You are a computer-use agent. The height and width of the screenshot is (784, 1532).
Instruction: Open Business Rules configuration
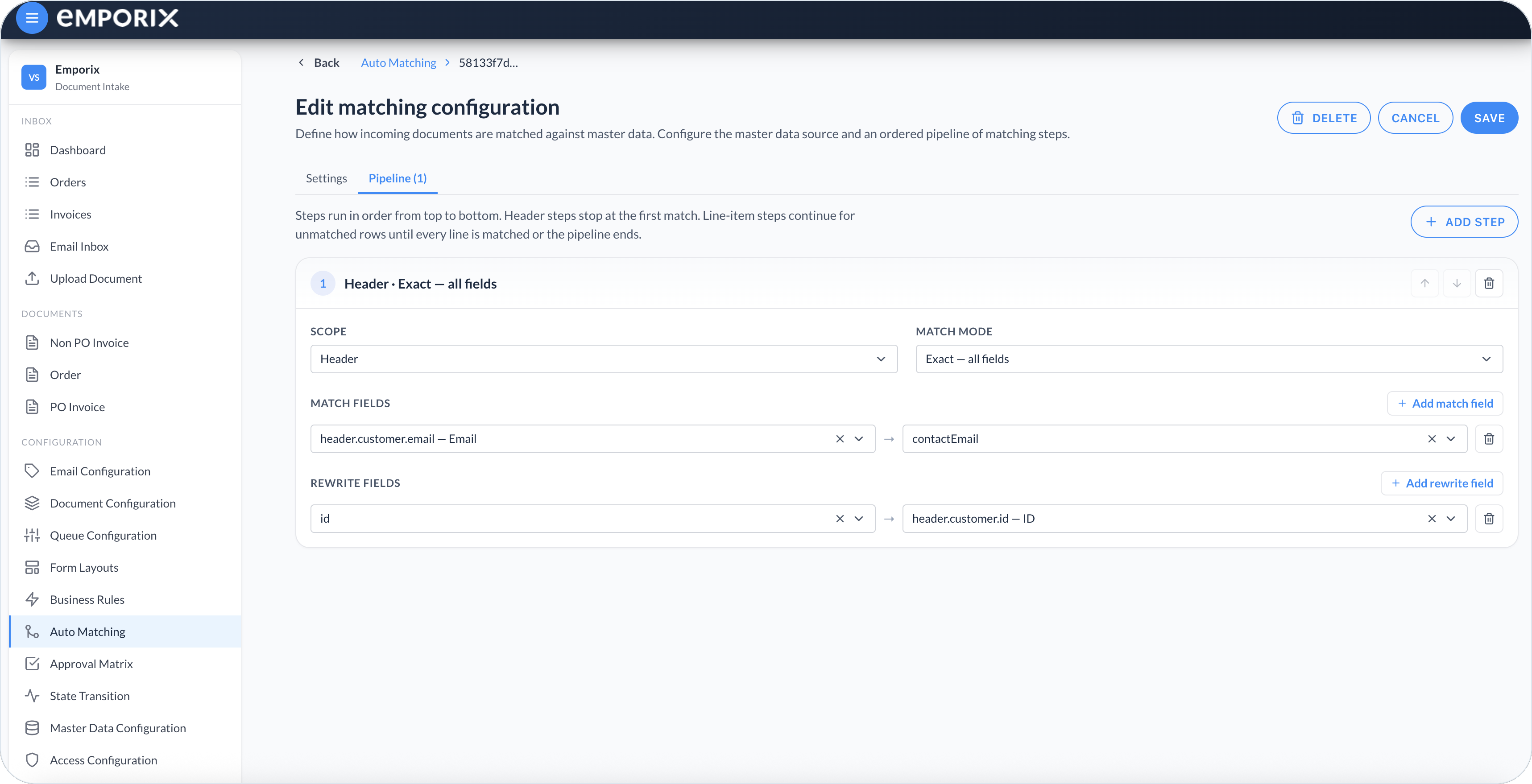coord(125,599)
